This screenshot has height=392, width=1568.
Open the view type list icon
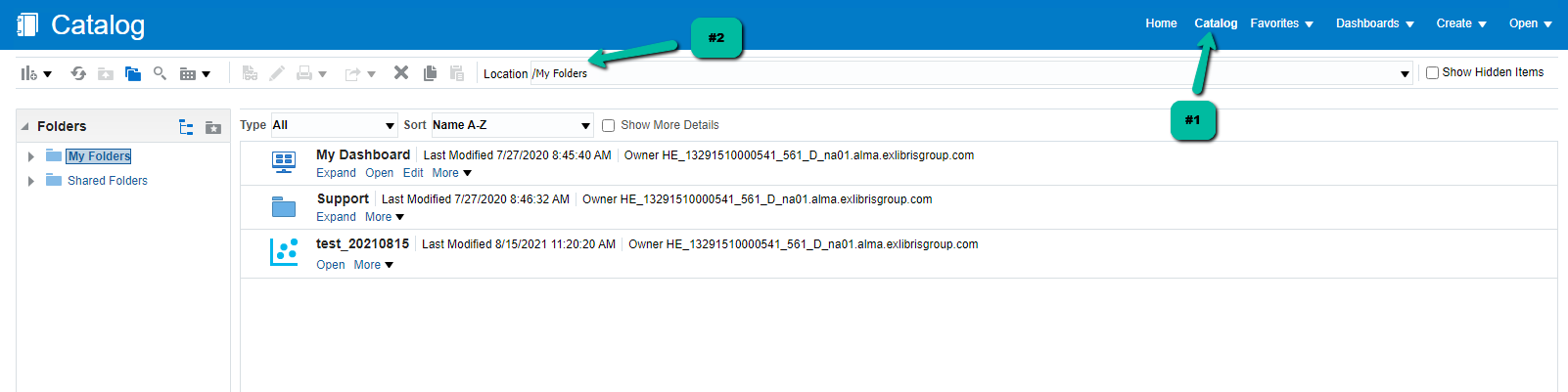point(195,73)
